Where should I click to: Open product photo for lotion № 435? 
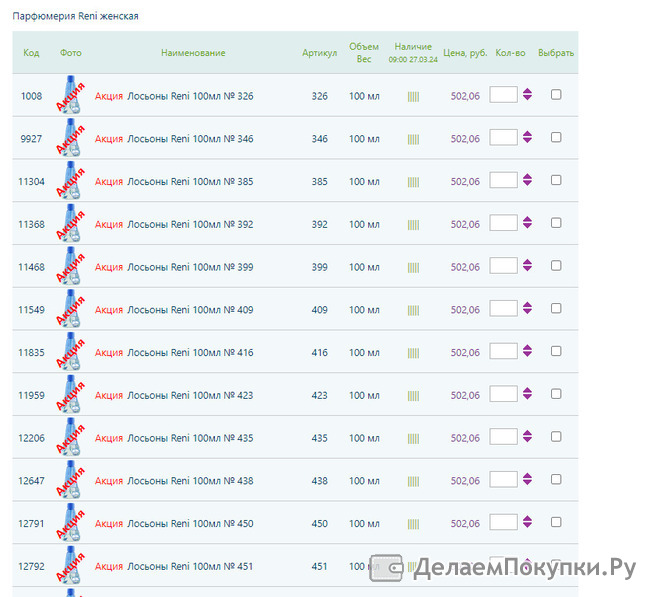(70, 437)
